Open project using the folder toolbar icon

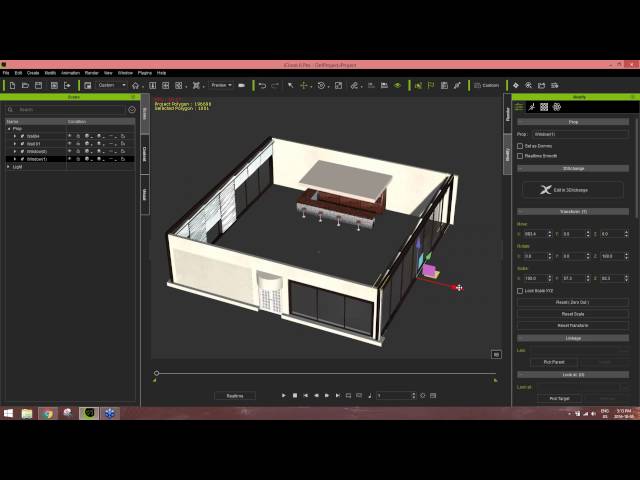click(x=25, y=85)
